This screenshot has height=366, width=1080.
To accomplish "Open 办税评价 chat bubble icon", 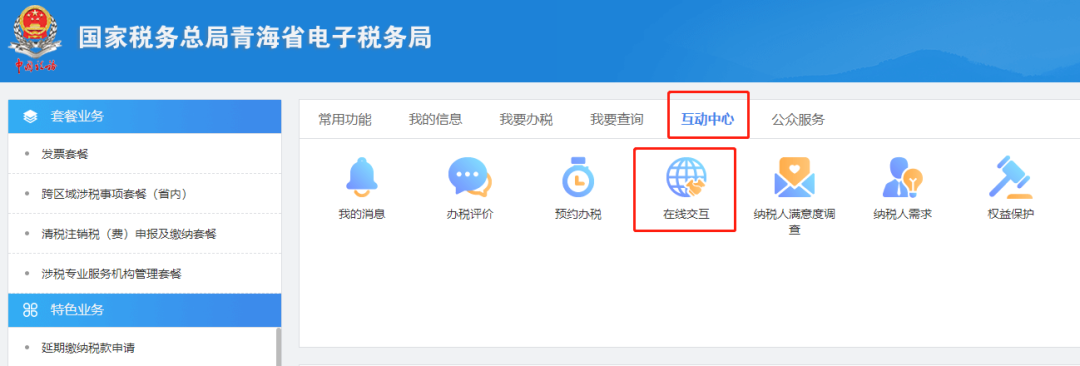I will (x=470, y=177).
